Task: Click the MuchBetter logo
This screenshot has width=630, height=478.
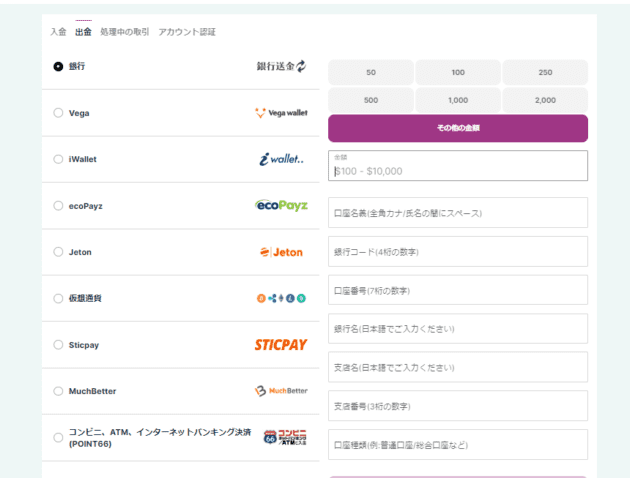Action: (281, 391)
